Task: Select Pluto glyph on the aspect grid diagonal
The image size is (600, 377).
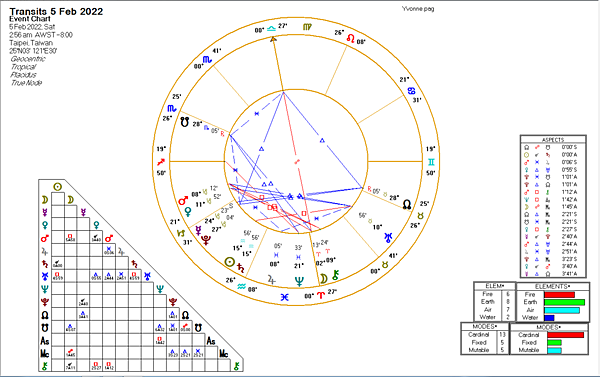Action: [173, 302]
